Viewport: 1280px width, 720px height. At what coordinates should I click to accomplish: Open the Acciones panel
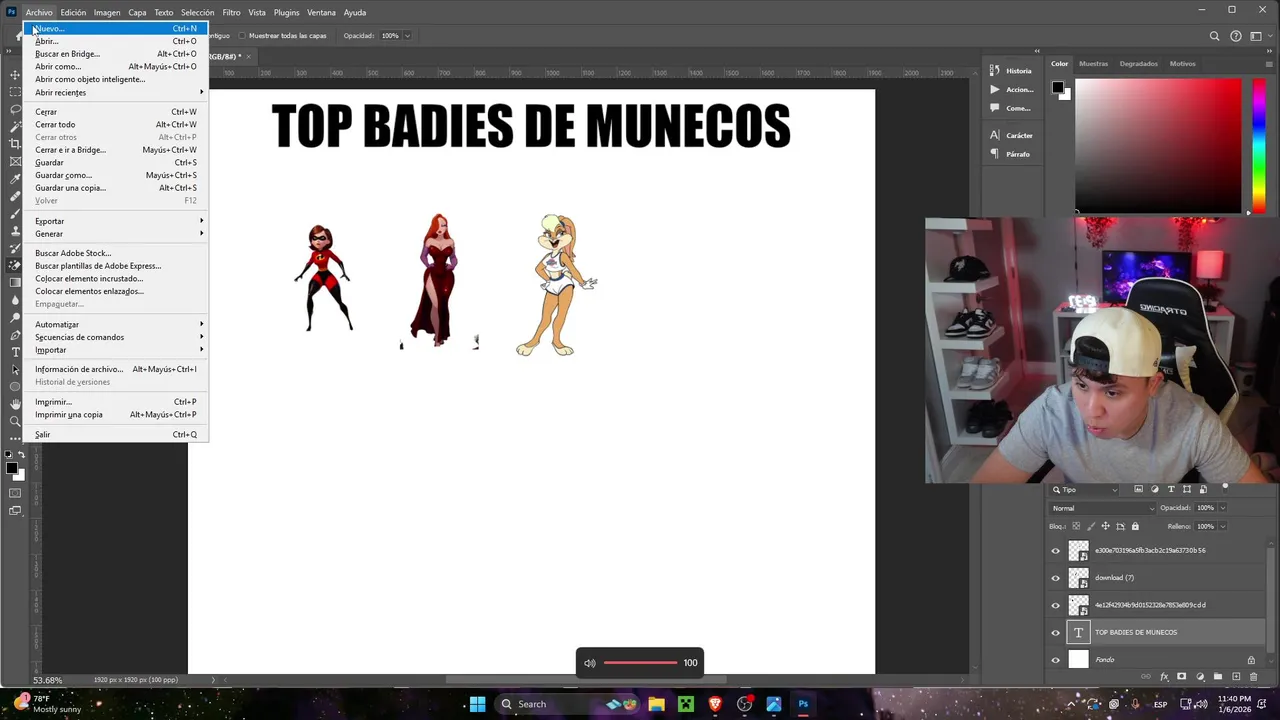tap(1011, 89)
